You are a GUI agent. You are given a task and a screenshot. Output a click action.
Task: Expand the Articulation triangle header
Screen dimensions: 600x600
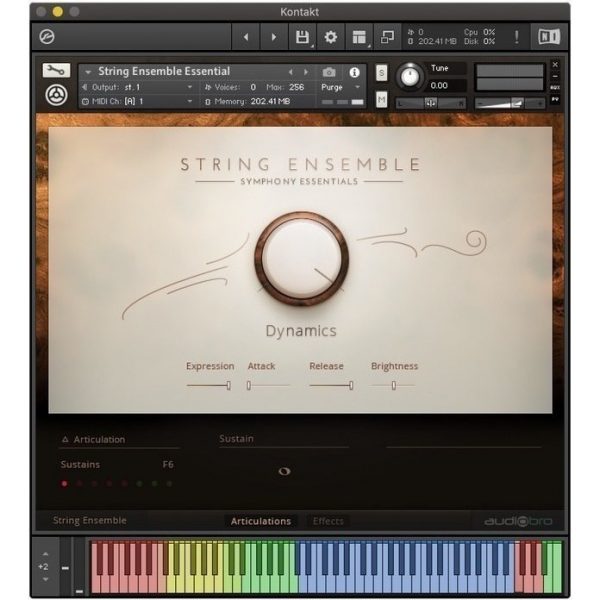(x=65, y=439)
